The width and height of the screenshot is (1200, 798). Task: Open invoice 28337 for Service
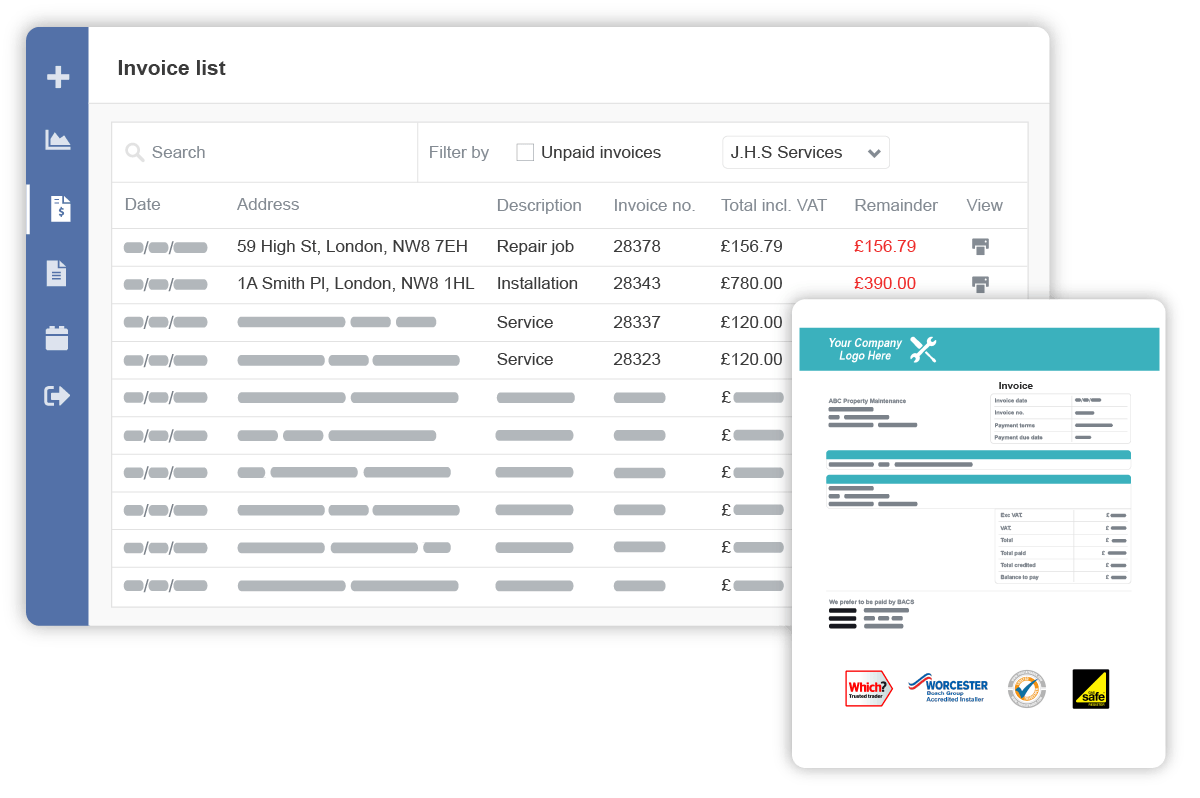(637, 322)
